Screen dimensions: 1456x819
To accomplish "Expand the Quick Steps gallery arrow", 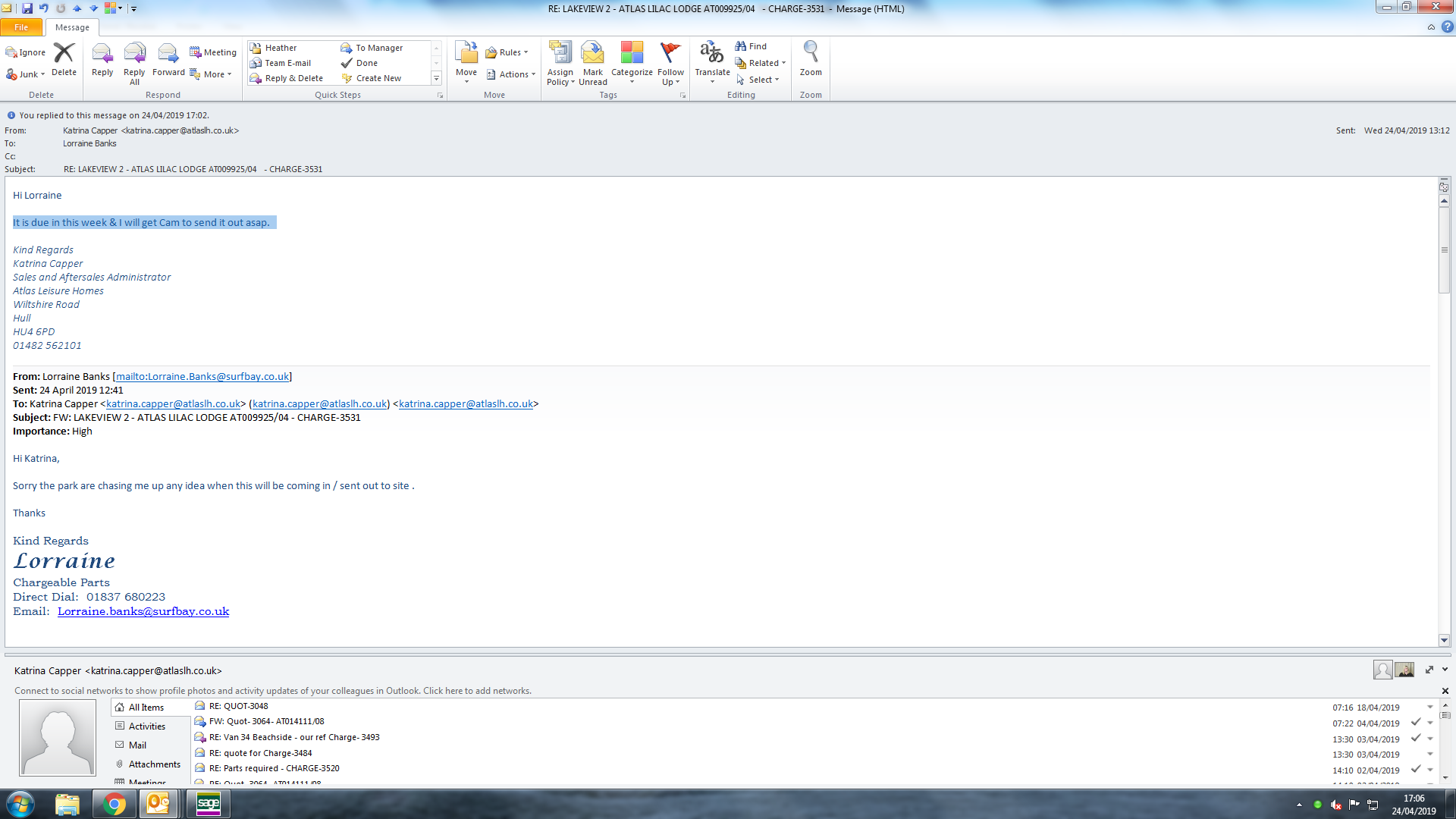I will pyautogui.click(x=436, y=78).
